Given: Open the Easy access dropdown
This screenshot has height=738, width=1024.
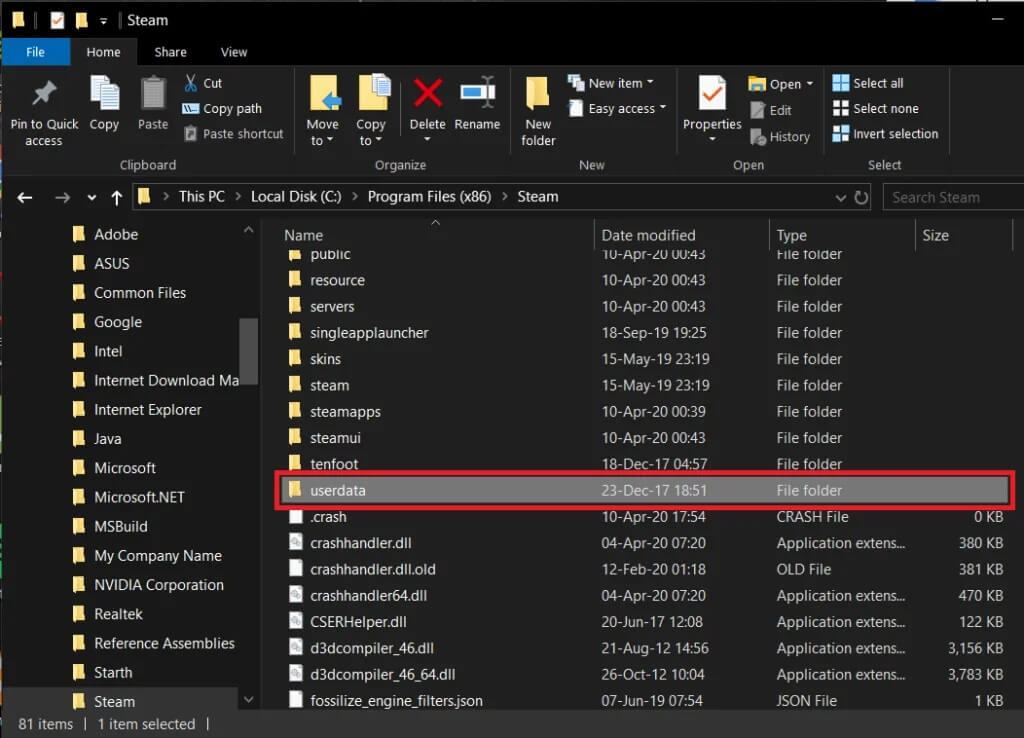Looking at the screenshot, I should point(617,108).
